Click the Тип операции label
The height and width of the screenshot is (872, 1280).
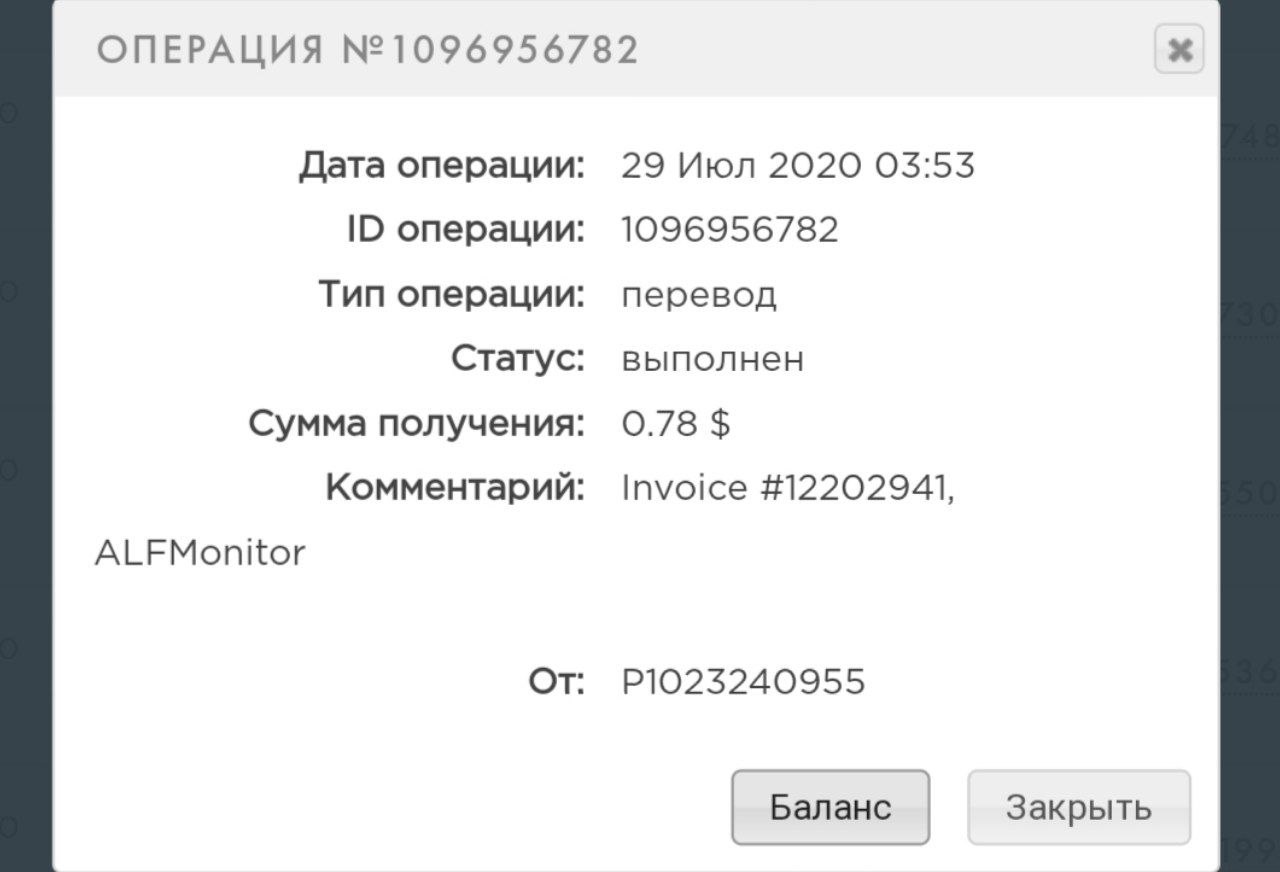[451, 295]
